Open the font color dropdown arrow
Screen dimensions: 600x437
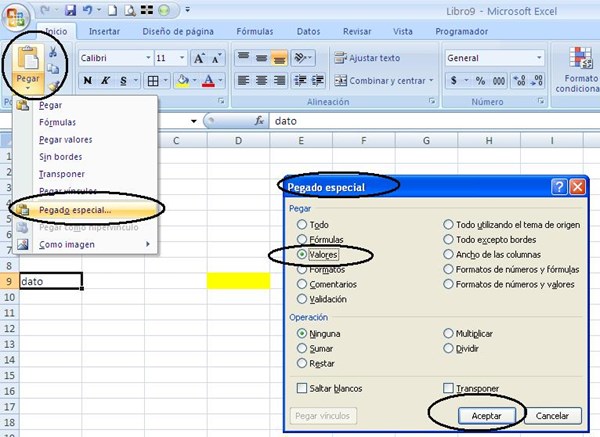point(220,81)
